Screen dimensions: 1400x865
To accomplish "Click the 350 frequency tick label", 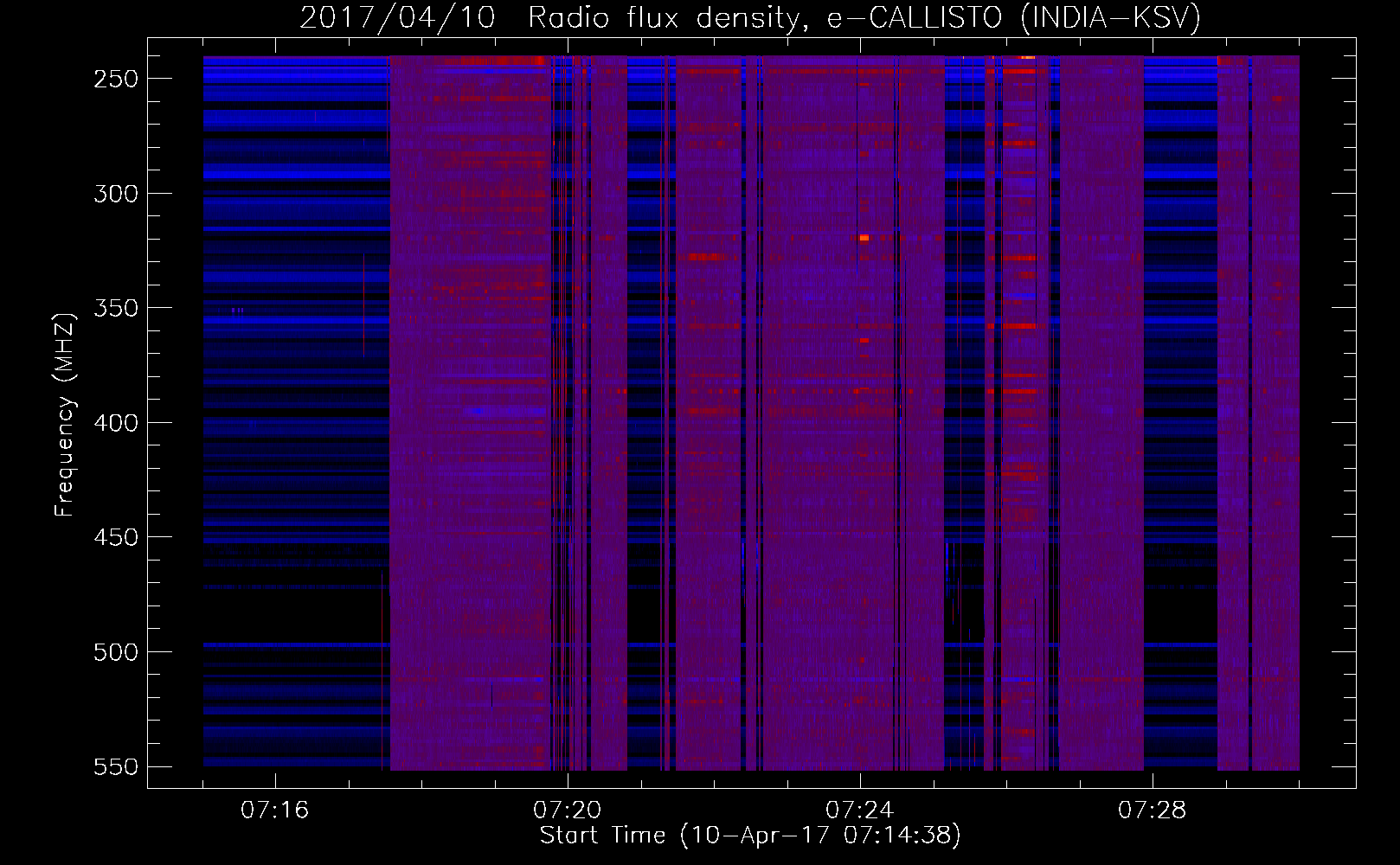I will (116, 308).
